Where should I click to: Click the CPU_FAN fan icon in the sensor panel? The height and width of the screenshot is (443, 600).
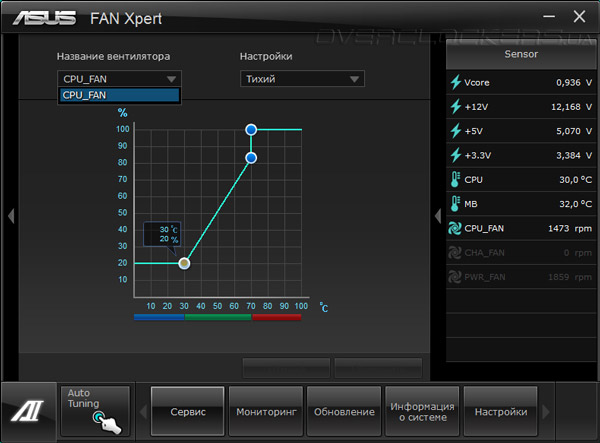(455, 228)
